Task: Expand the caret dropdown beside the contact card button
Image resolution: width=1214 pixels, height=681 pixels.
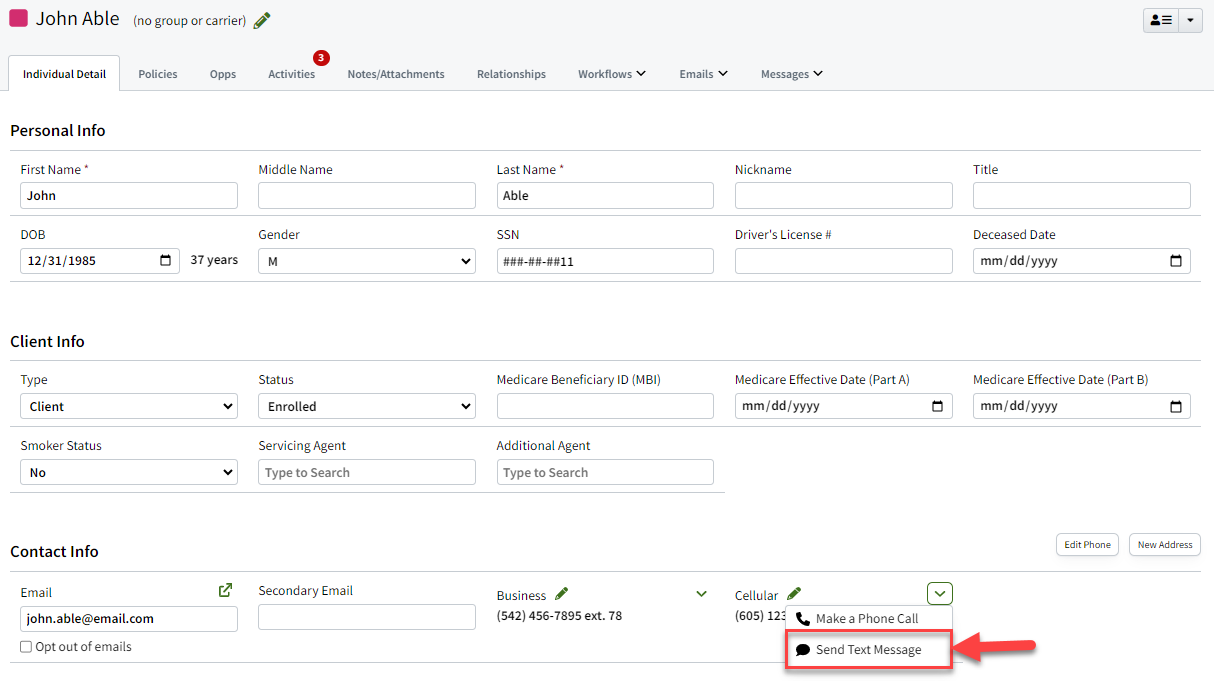Action: (1190, 20)
